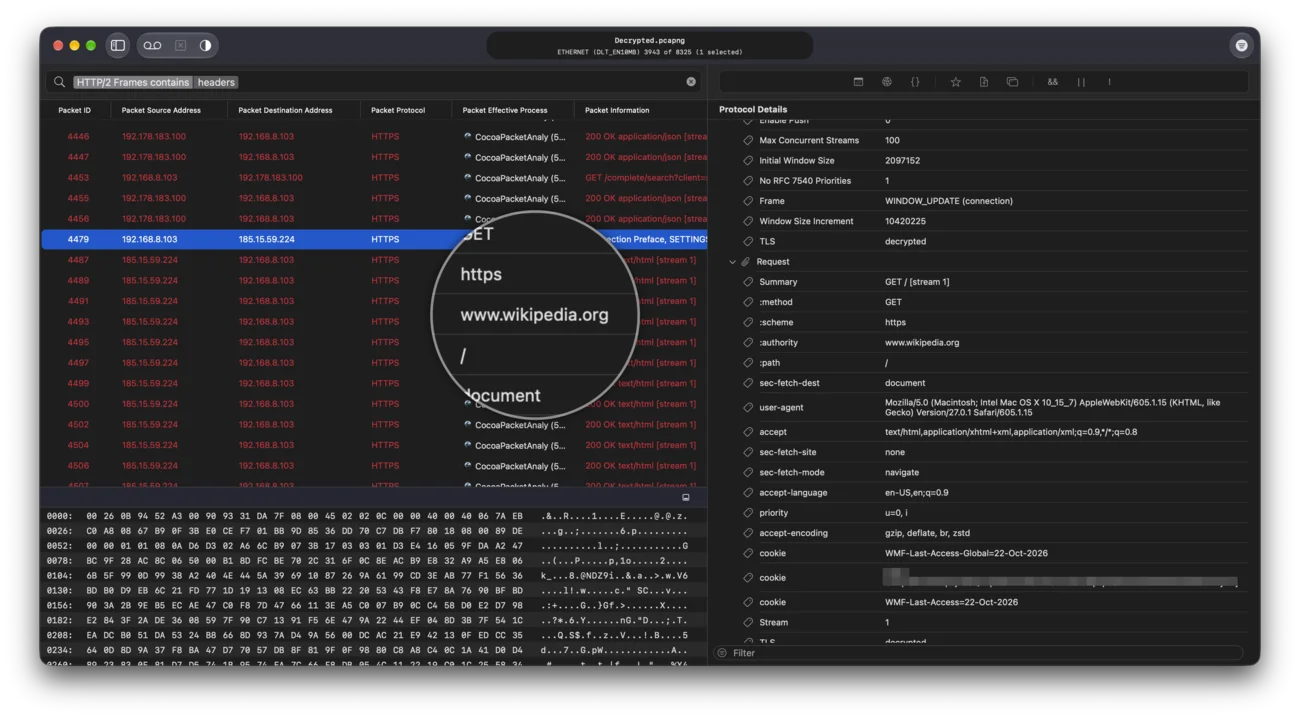
Task: Click the window layout toolbar icon
Action: [858, 82]
